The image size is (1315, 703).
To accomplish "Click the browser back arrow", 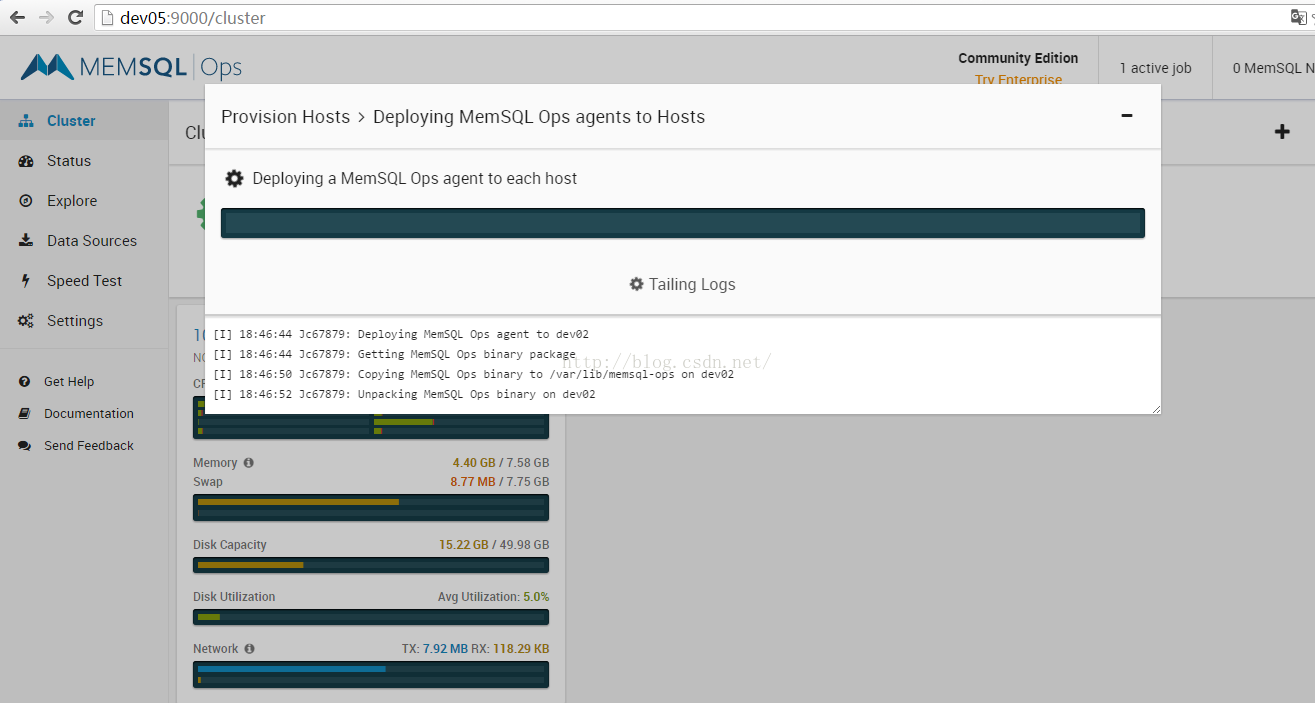I will (x=17, y=17).
